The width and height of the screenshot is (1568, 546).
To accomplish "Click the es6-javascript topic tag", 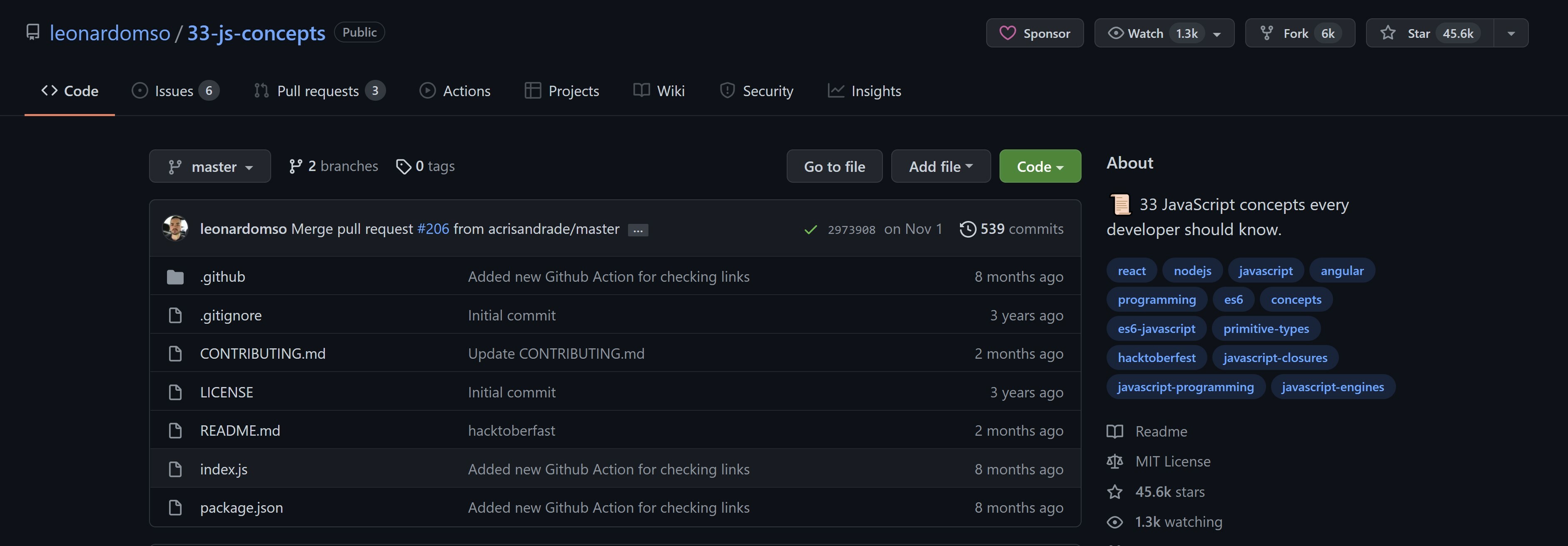I will [x=1156, y=328].
